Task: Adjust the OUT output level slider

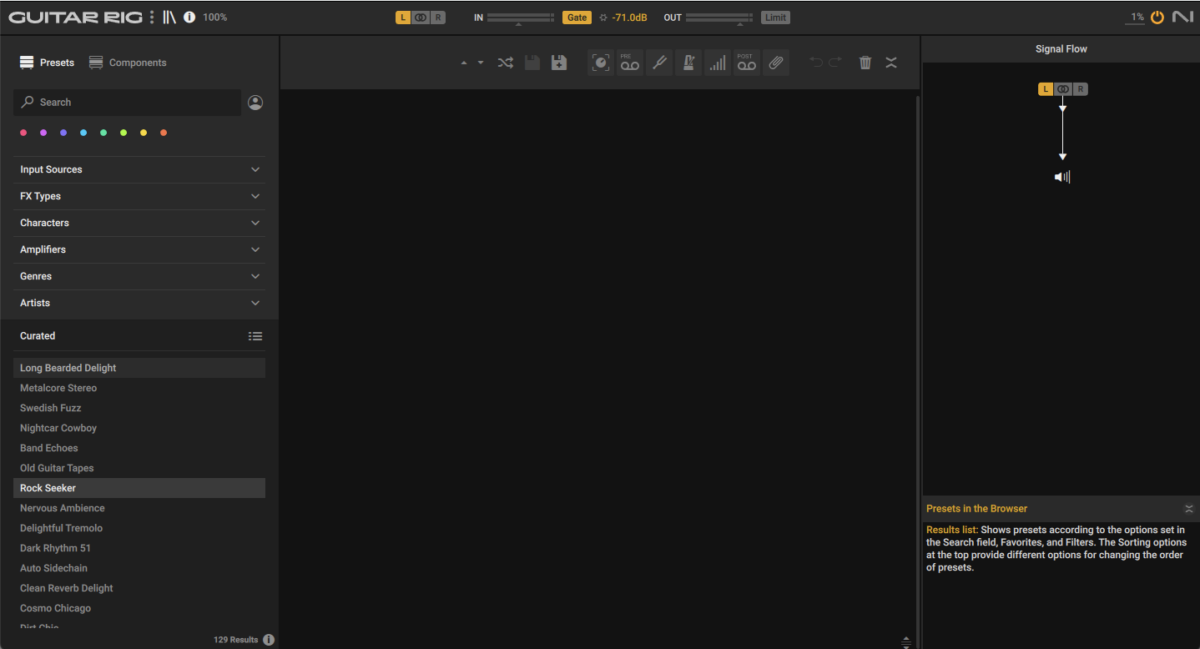Action: (x=720, y=18)
